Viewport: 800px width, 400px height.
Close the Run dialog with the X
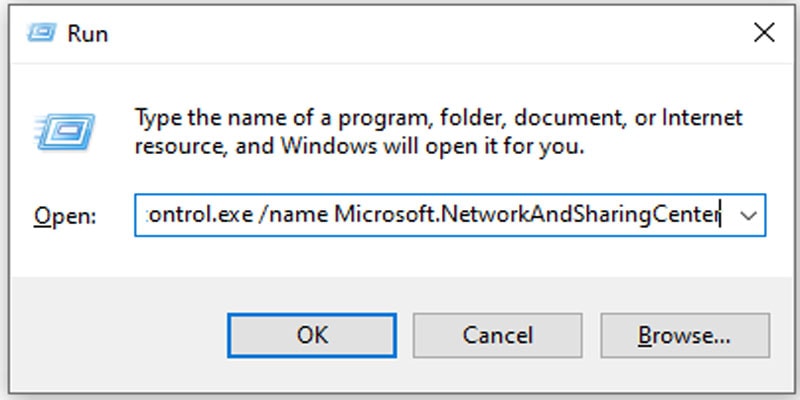click(x=764, y=33)
